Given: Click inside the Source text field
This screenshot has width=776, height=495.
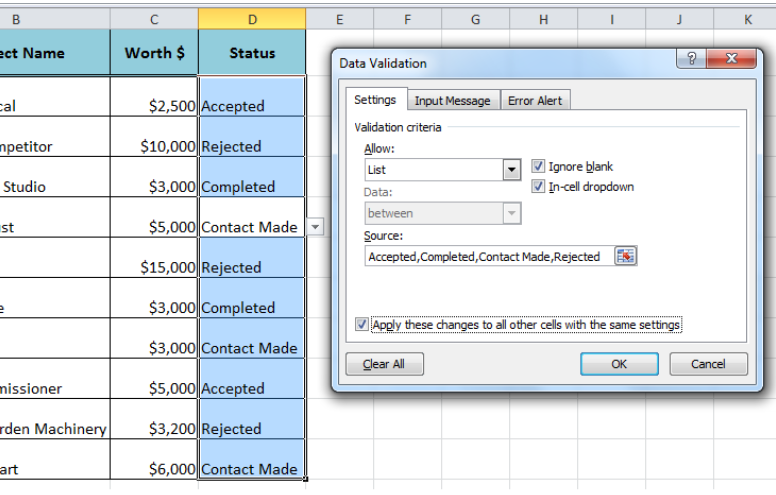Looking at the screenshot, I should [x=489, y=256].
